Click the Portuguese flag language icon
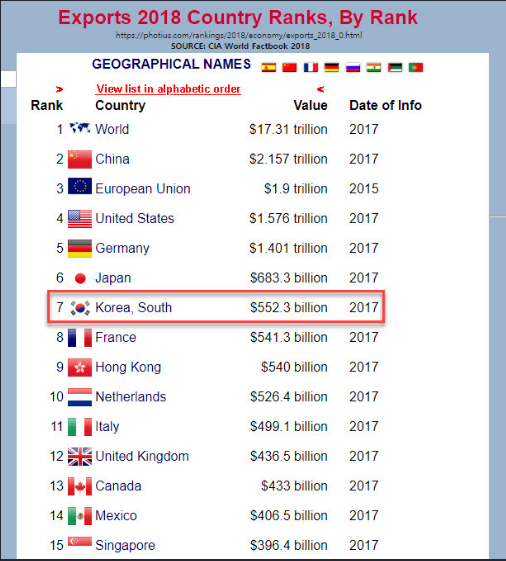Viewport: 506px width, 561px height. click(x=416, y=67)
